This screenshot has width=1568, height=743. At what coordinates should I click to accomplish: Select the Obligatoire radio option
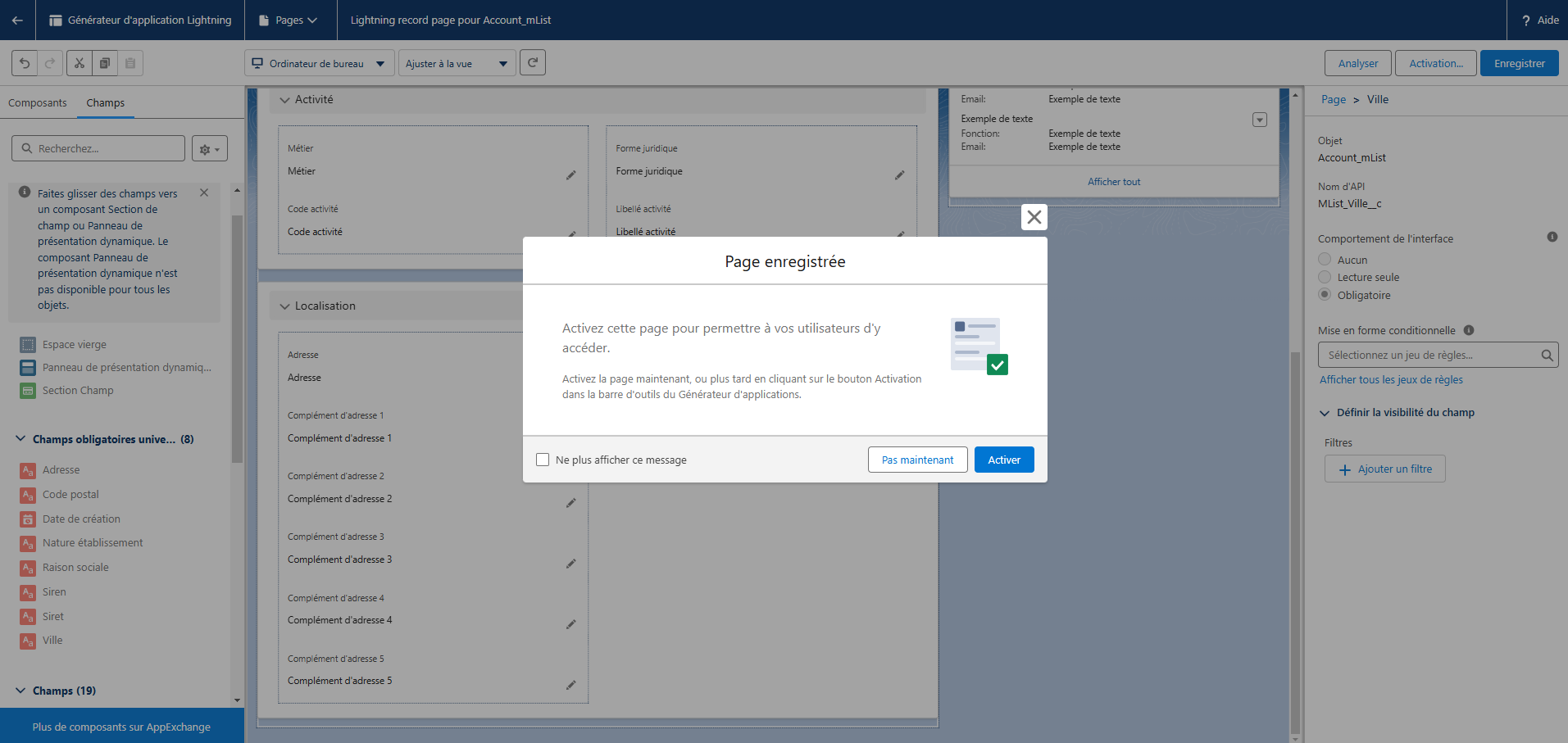coord(1325,295)
